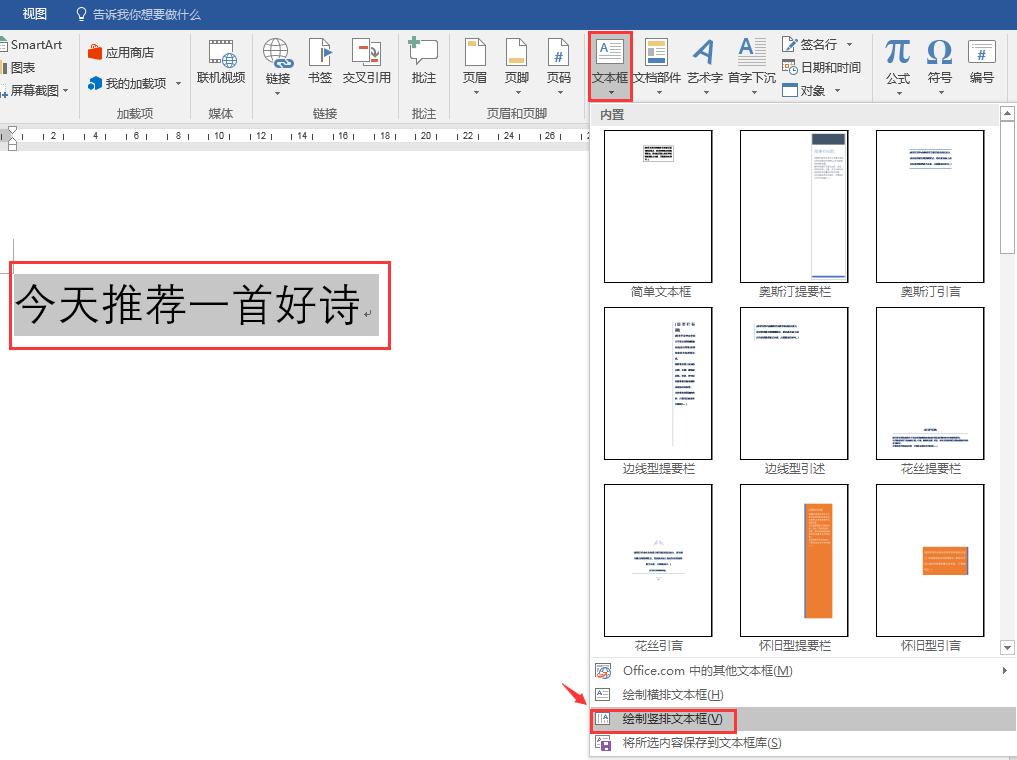Open the 页码 dropdown
This screenshot has height=760, width=1017.
[558, 62]
